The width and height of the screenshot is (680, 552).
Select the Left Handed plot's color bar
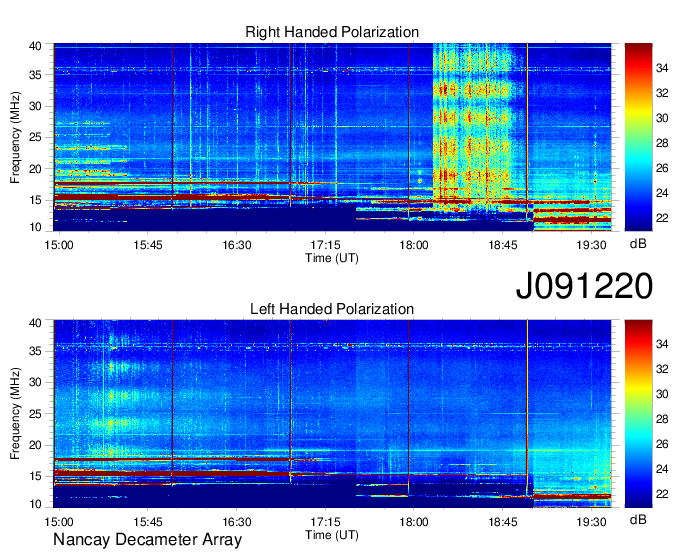[638, 414]
